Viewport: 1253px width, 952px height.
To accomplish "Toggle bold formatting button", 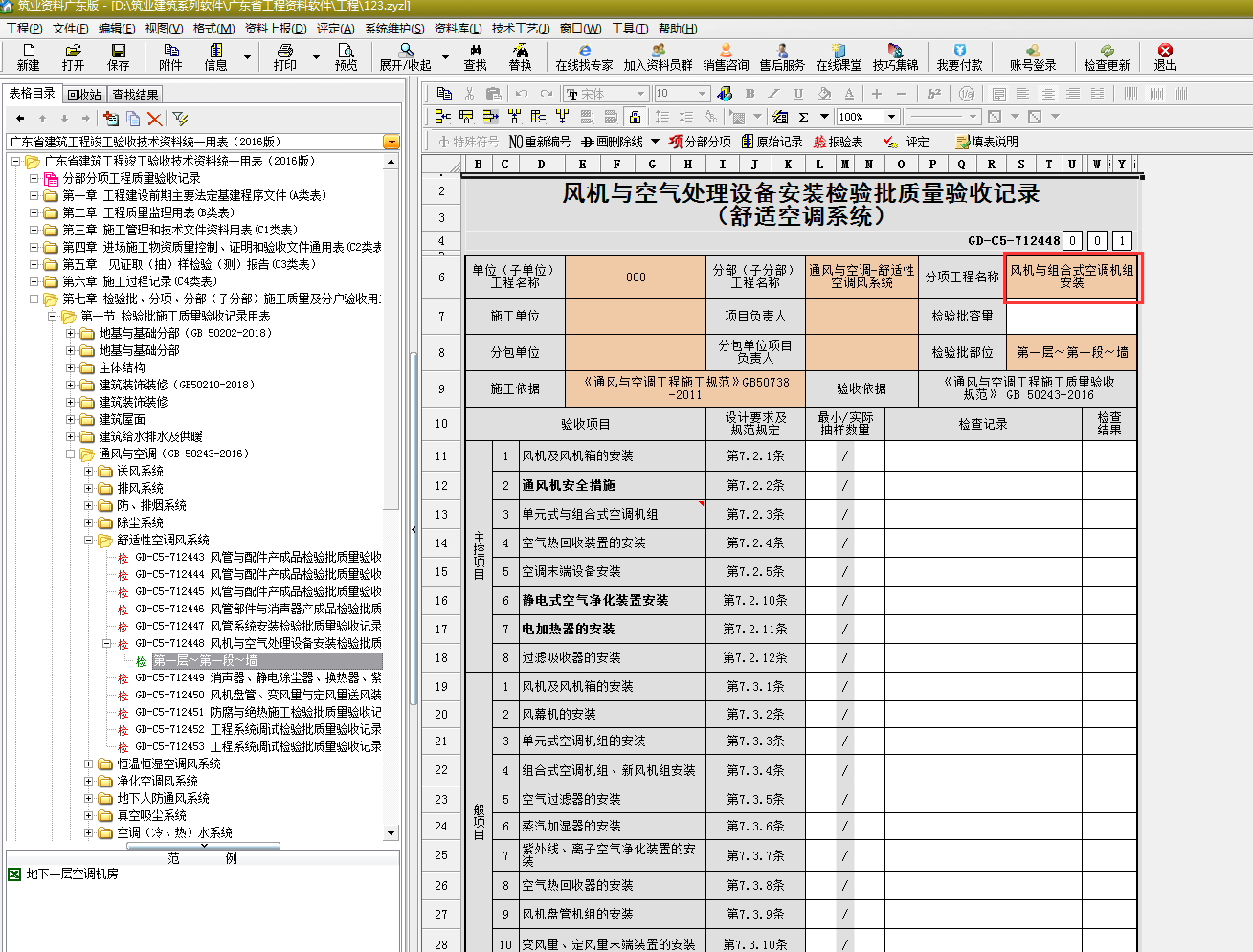I will (750, 93).
